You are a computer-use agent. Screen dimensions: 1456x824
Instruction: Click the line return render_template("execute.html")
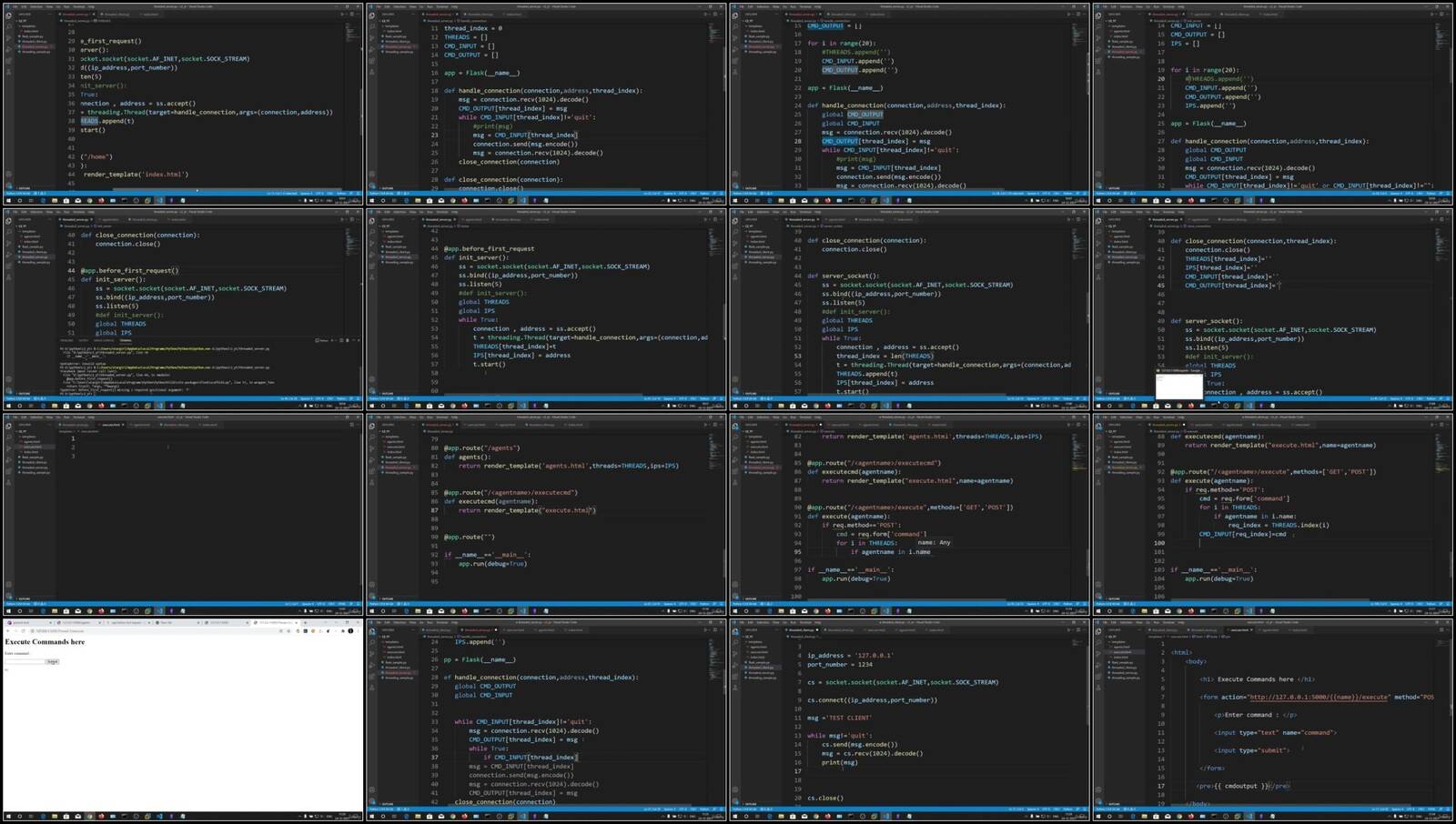[x=527, y=510]
